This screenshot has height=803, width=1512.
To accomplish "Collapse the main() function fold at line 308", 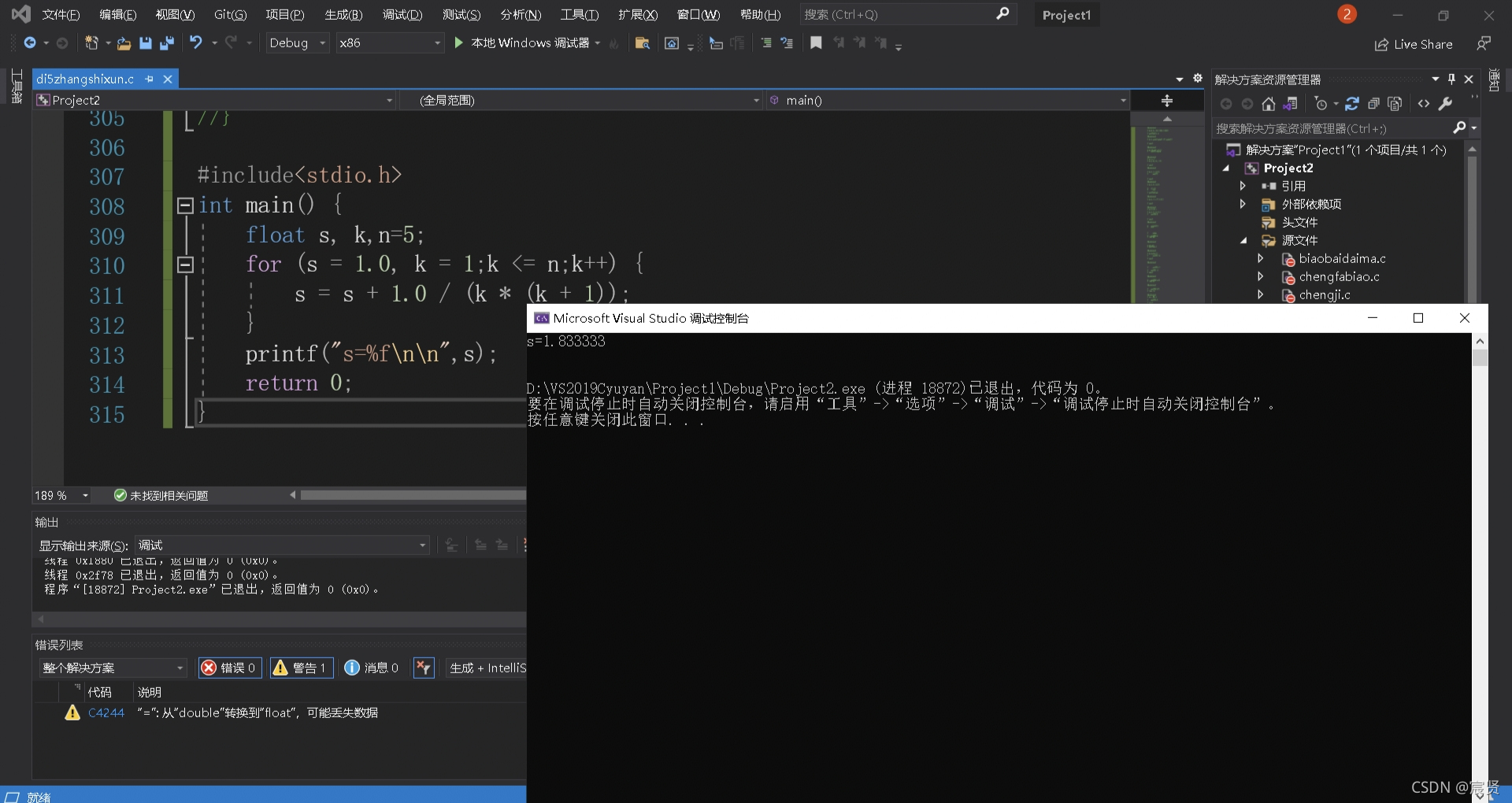I will tap(185, 206).
